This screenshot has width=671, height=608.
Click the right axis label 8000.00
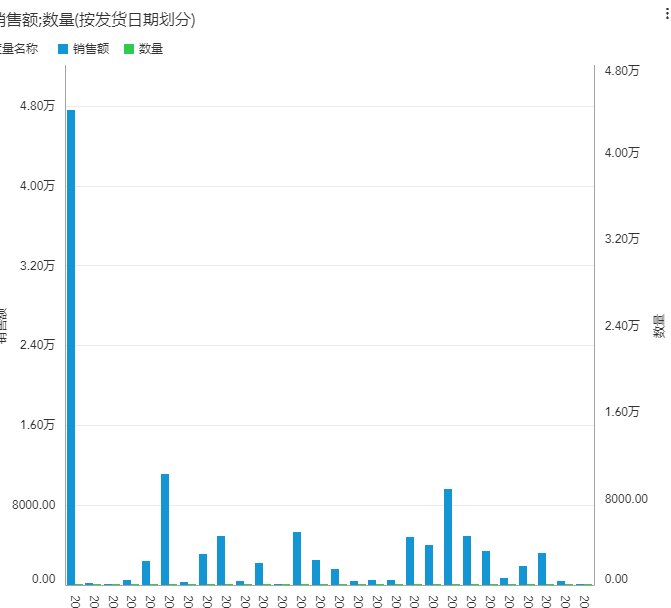pos(626,499)
